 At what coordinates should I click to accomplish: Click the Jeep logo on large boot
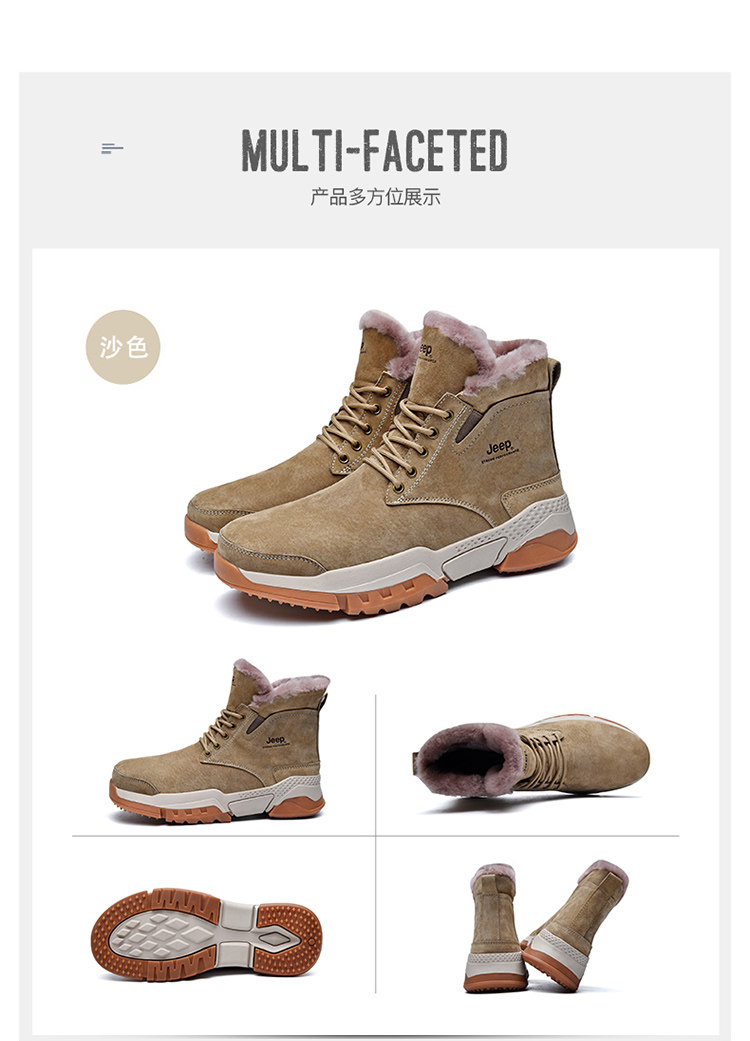(x=499, y=447)
